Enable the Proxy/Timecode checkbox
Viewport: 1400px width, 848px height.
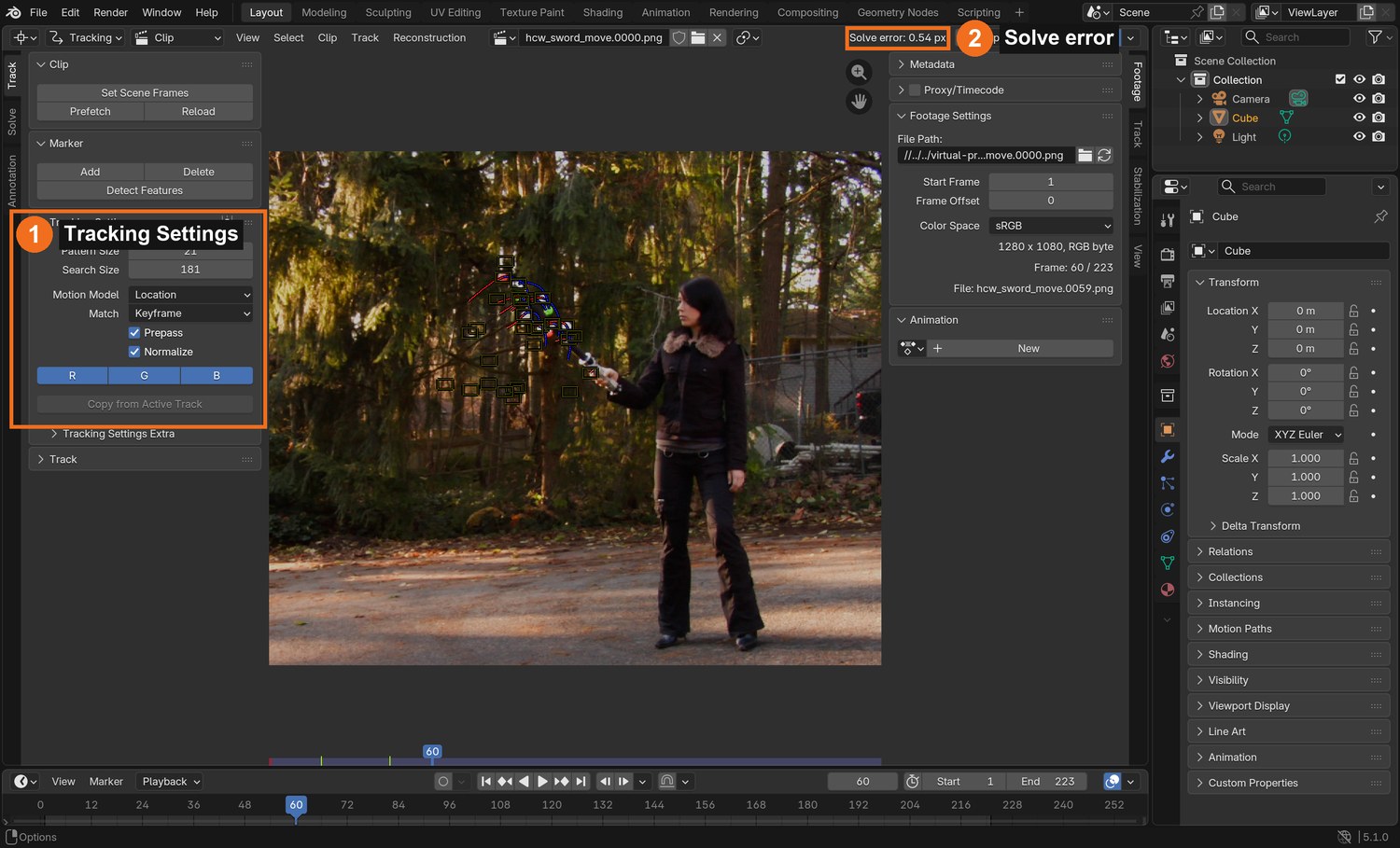click(x=915, y=90)
